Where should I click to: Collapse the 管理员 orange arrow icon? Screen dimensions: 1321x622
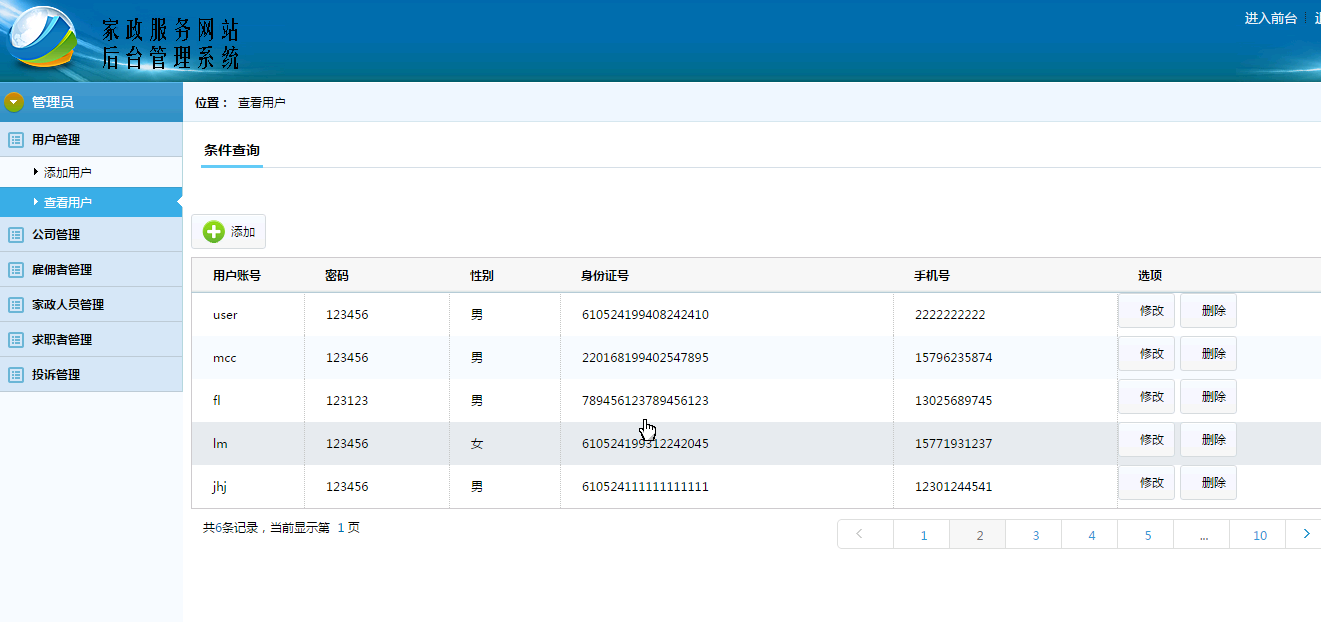13,101
